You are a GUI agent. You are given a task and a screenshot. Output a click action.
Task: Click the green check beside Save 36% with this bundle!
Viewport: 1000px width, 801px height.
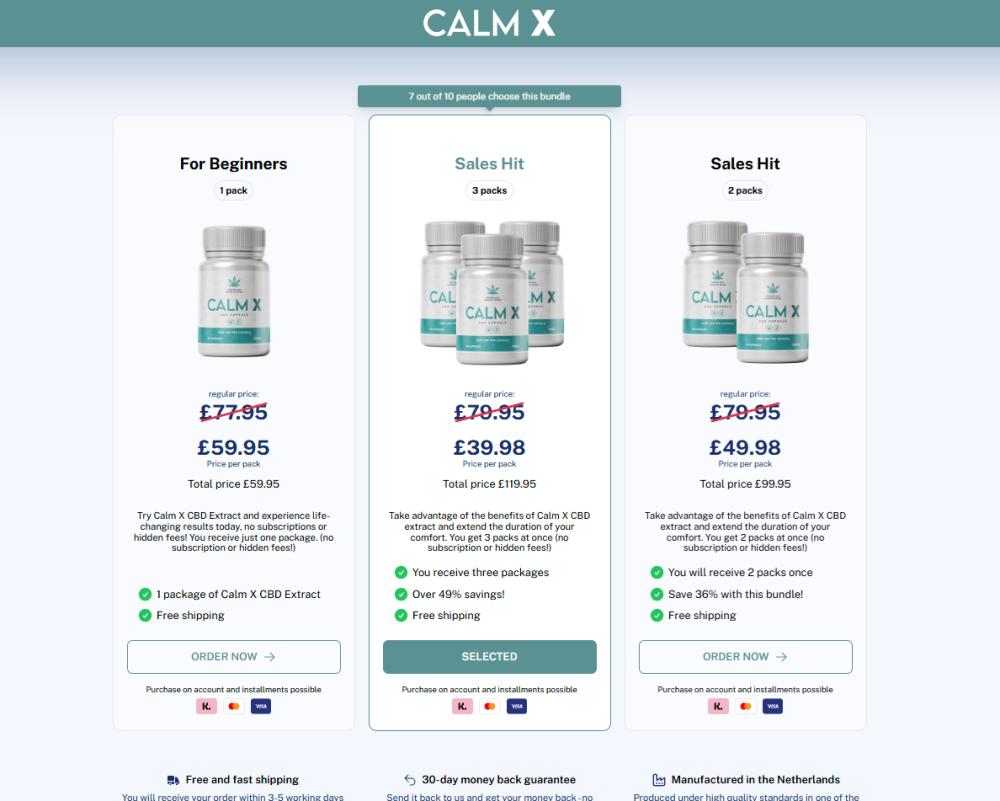[x=657, y=594]
